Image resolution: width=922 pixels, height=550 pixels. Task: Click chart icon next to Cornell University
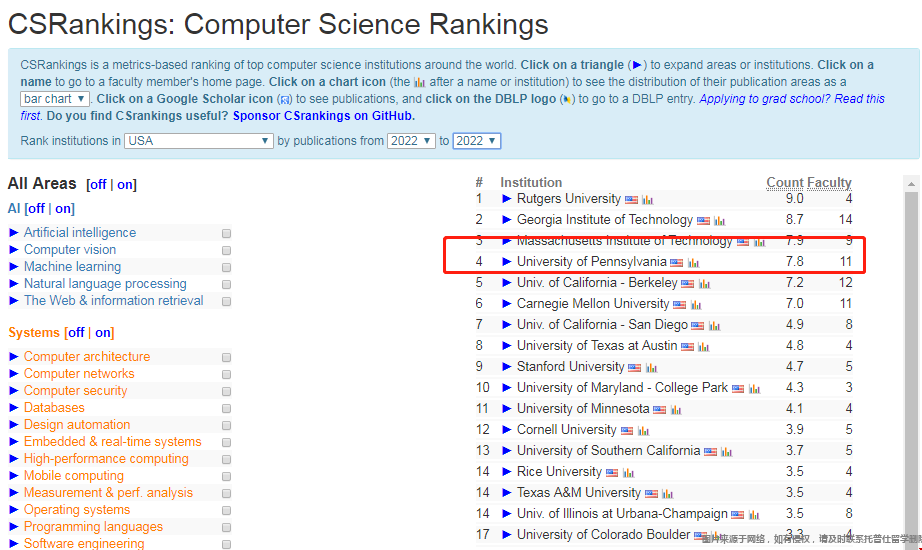click(643, 431)
